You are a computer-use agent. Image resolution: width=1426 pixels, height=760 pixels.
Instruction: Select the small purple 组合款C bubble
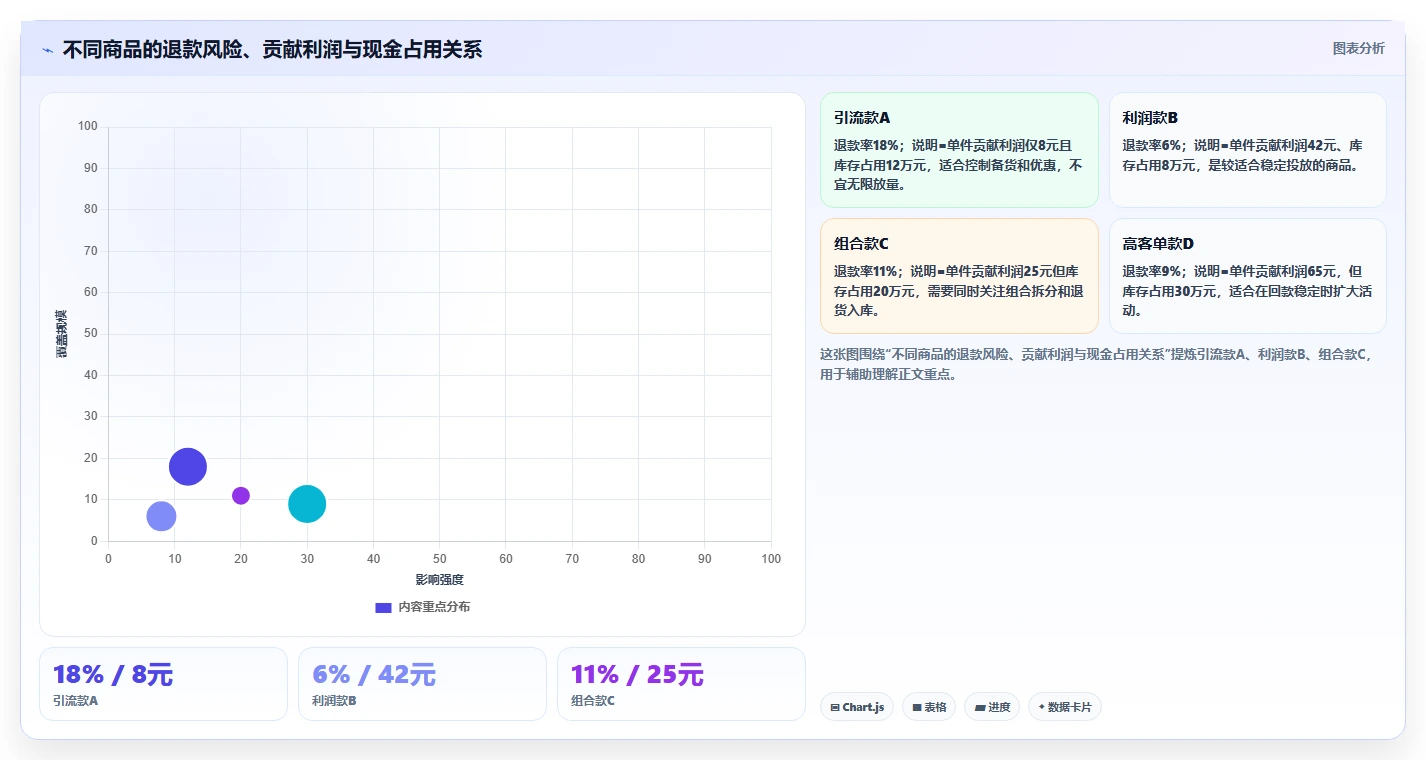(x=241, y=495)
